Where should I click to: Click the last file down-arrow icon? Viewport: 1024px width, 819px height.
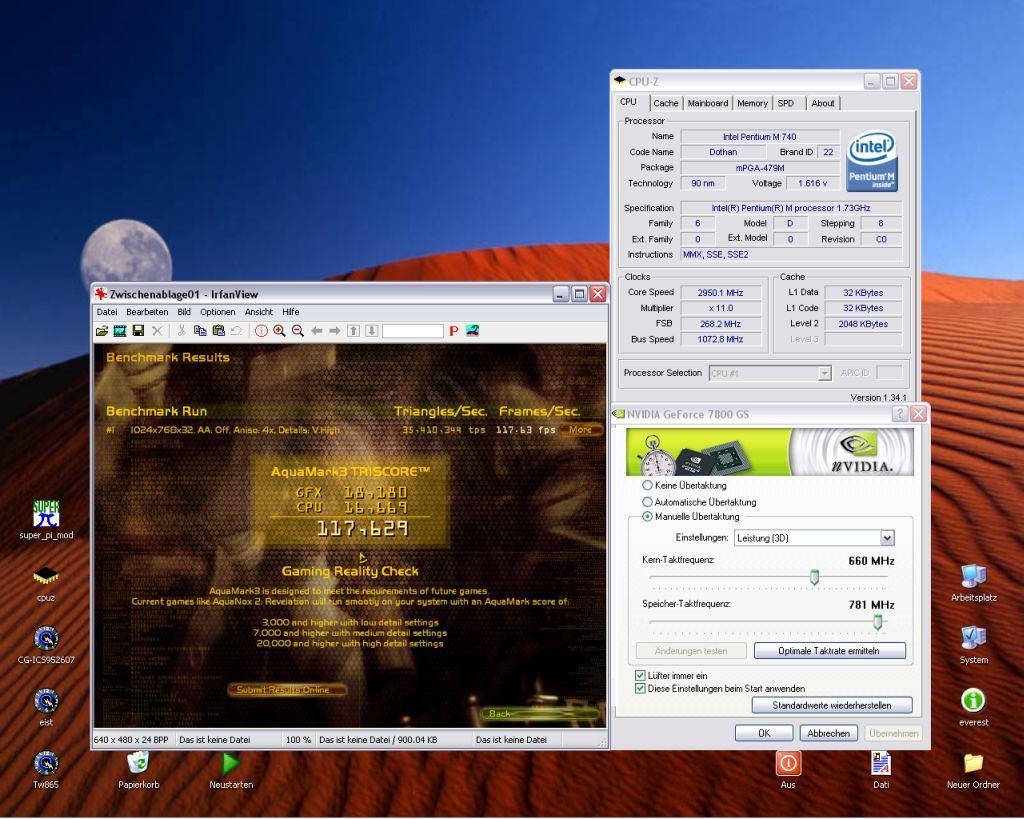372,331
